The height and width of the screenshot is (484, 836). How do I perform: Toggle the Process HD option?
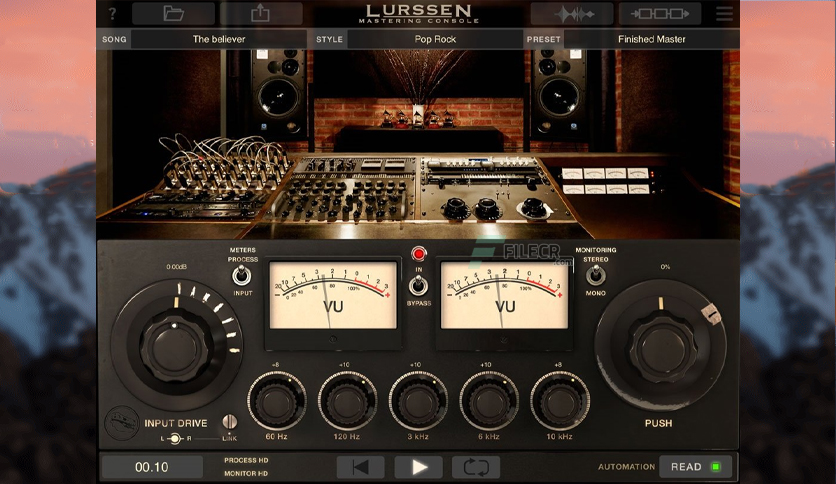click(x=246, y=460)
